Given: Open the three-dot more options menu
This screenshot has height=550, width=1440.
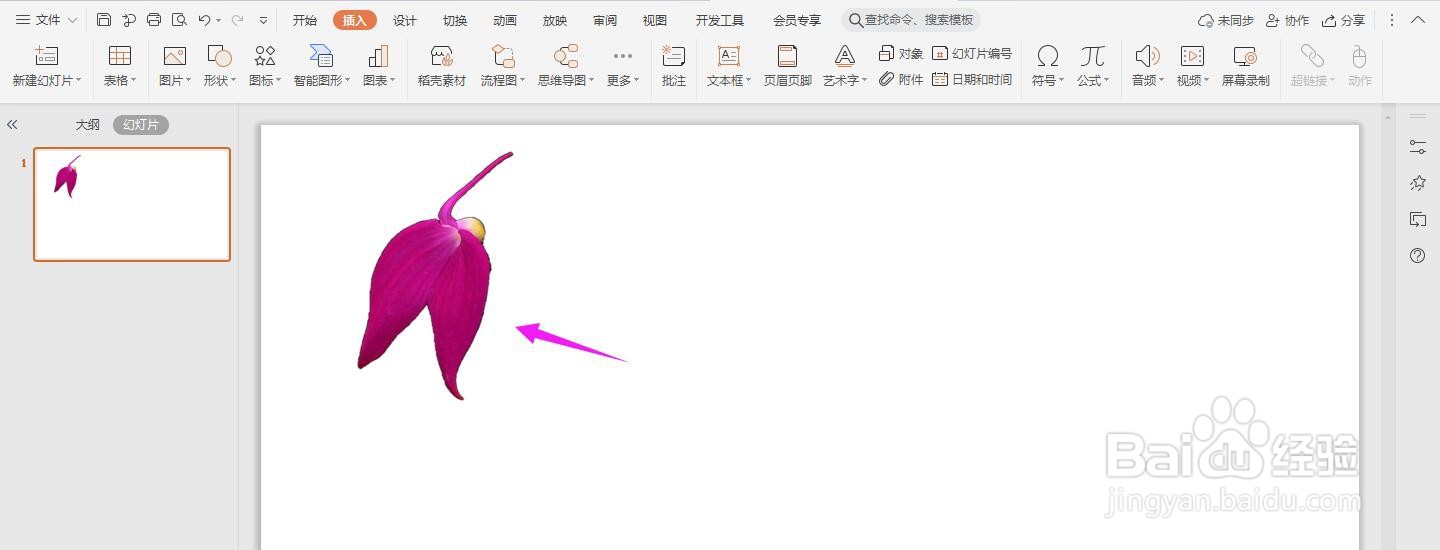Looking at the screenshot, I should click(1392, 20).
